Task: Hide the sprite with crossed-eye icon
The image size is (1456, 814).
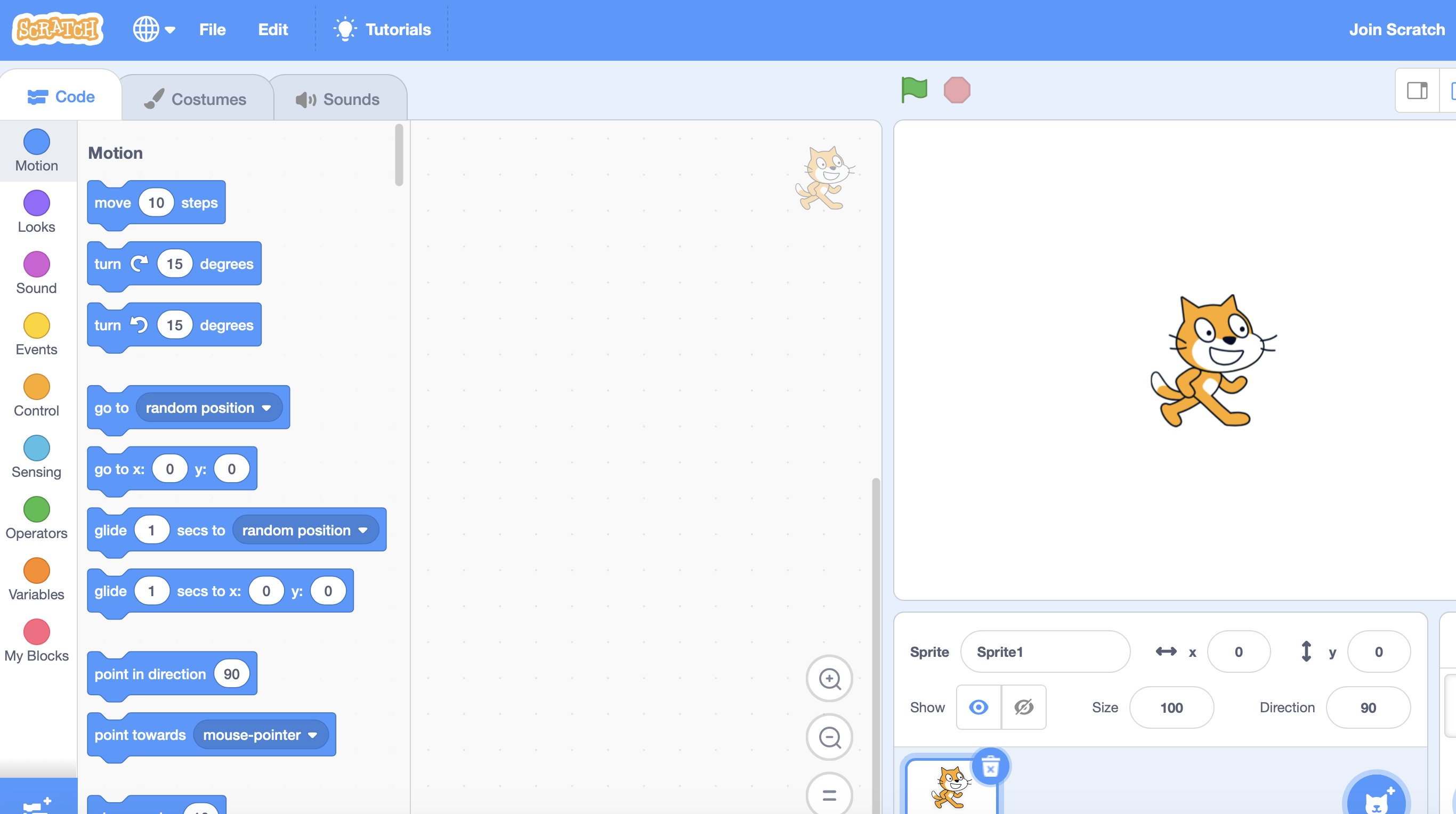Action: pos(1024,707)
